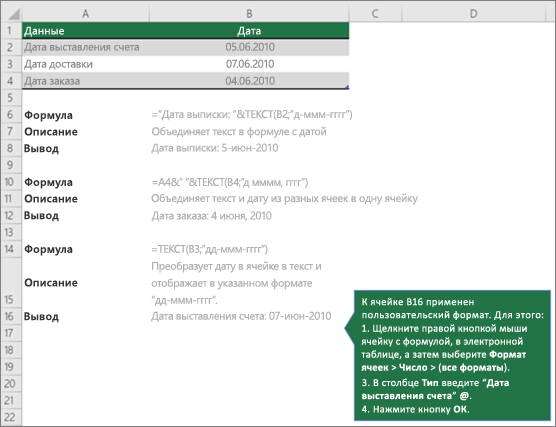Select cell with date 04.06.2010

[x=249, y=81]
